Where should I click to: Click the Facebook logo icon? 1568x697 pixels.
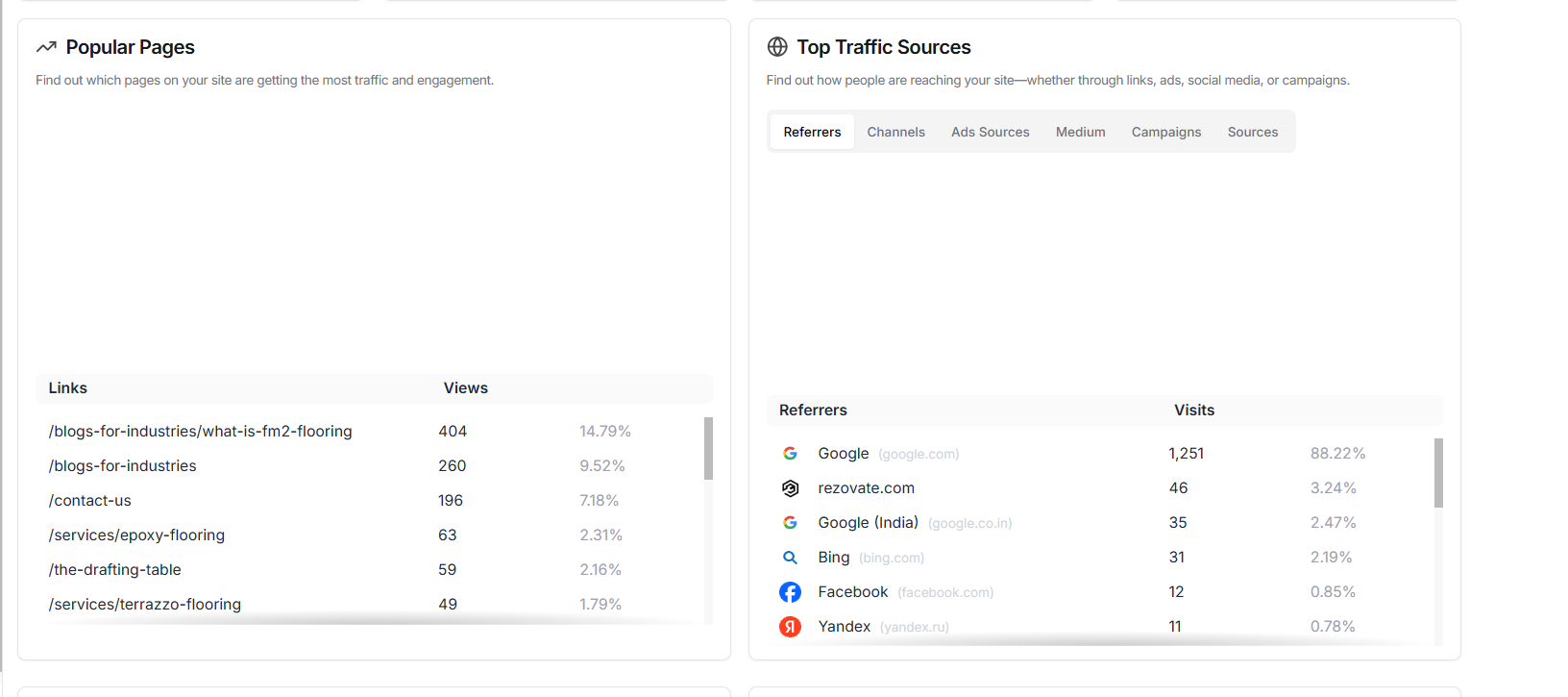pyautogui.click(x=790, y=592)
